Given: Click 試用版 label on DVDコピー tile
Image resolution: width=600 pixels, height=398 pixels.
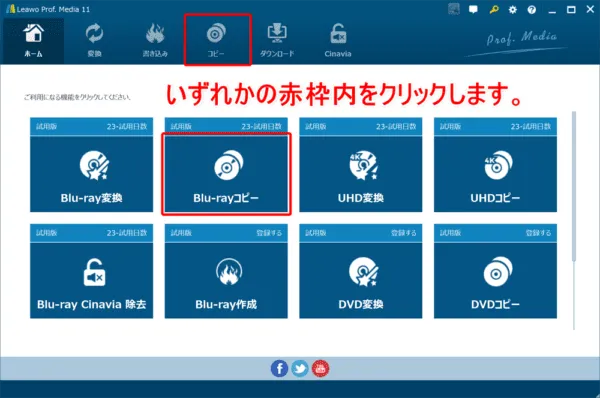Looking at the screenshot, I should pyautogui.click(x=450, y=233).
